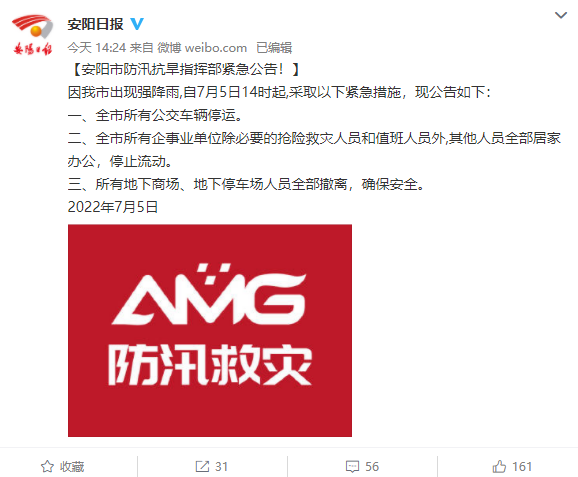Follow the 微博 weibo.com source link
The width and height of the screenshot is (578, 477).
[202, 48]
